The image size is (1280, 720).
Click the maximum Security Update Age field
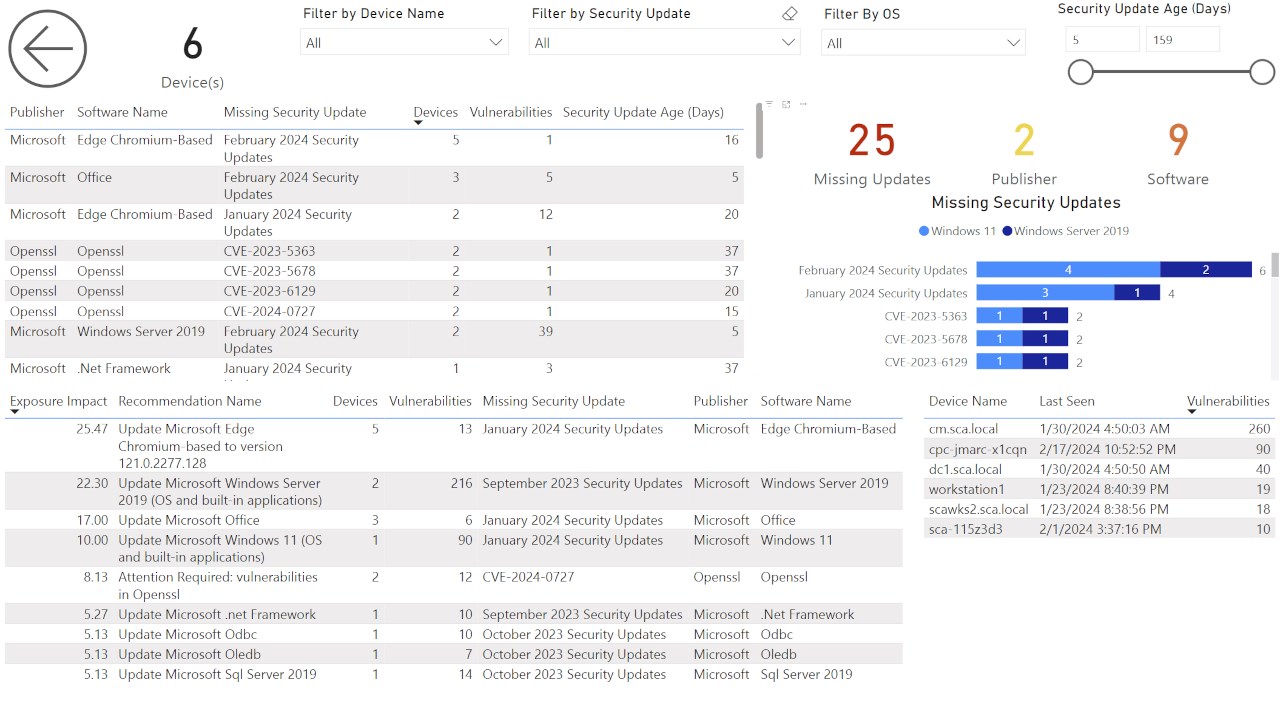click(1183, 40)
